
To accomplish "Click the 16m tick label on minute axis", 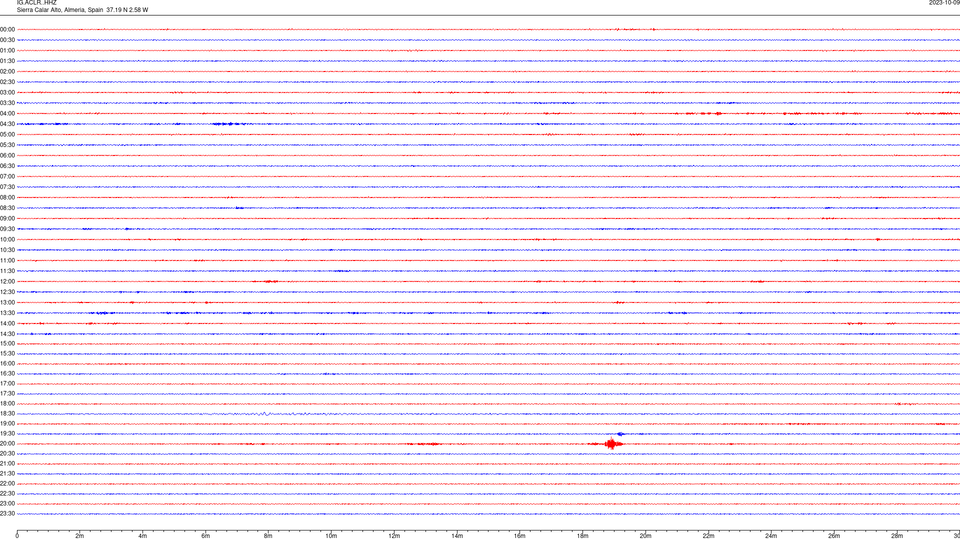I will click(520, 536).
